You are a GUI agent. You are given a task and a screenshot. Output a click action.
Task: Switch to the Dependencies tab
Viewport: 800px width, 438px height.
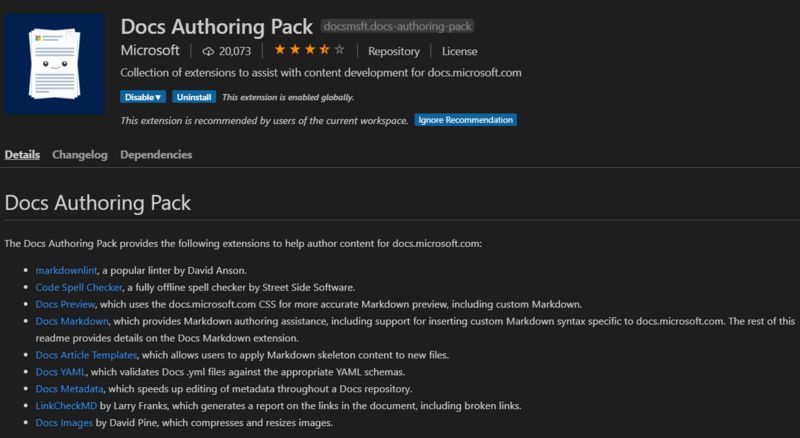156,155
